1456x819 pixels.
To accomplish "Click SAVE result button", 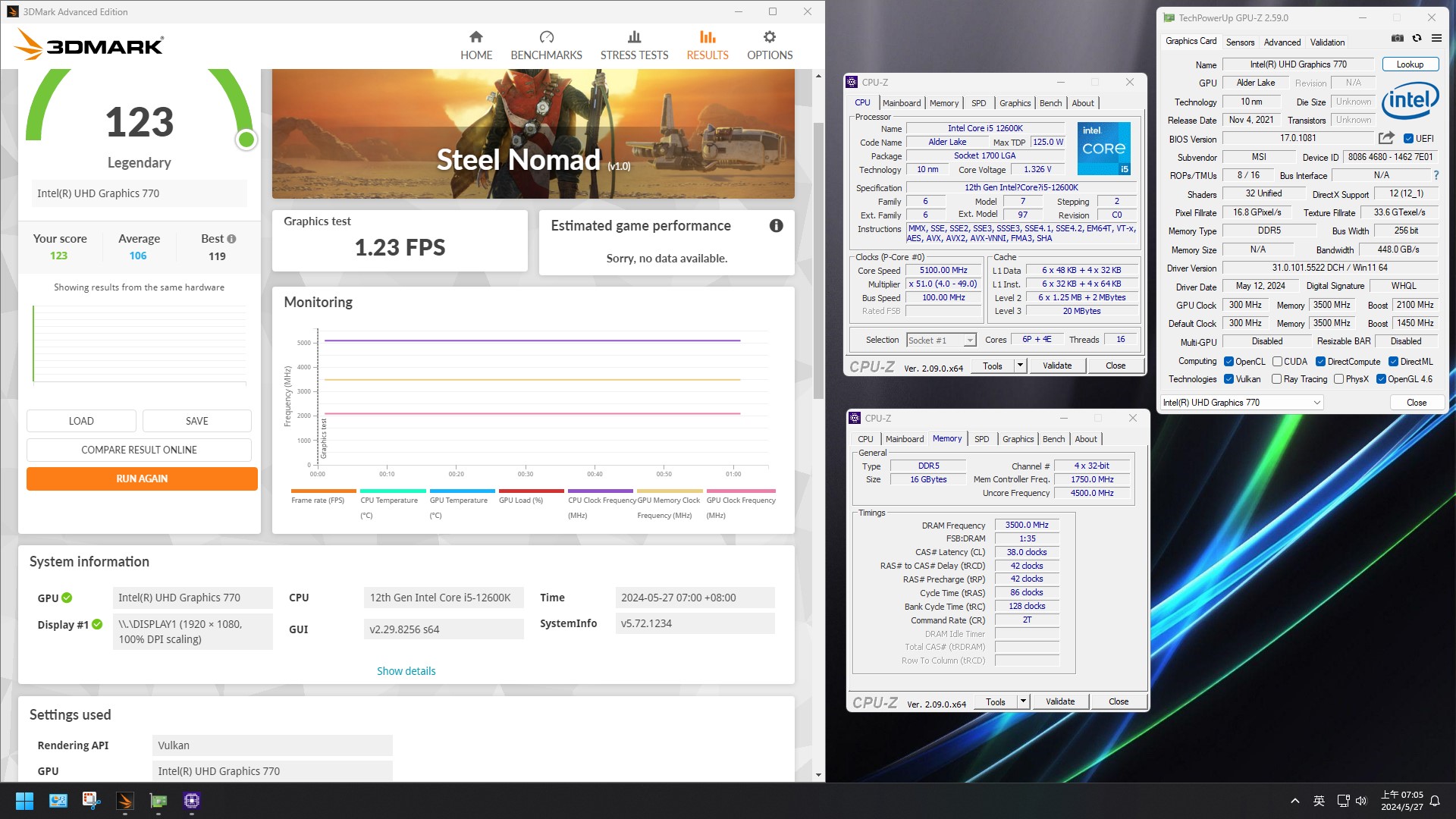I will (x=197, y=421).
